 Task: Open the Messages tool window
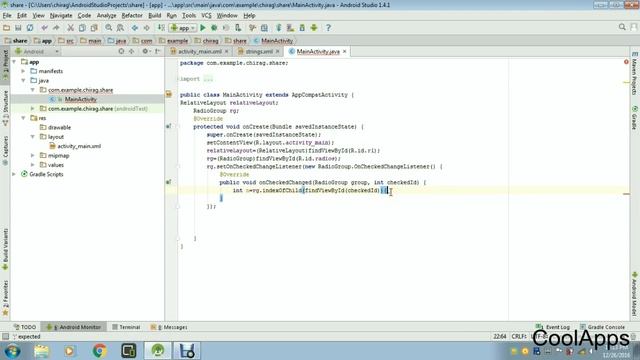169,327
